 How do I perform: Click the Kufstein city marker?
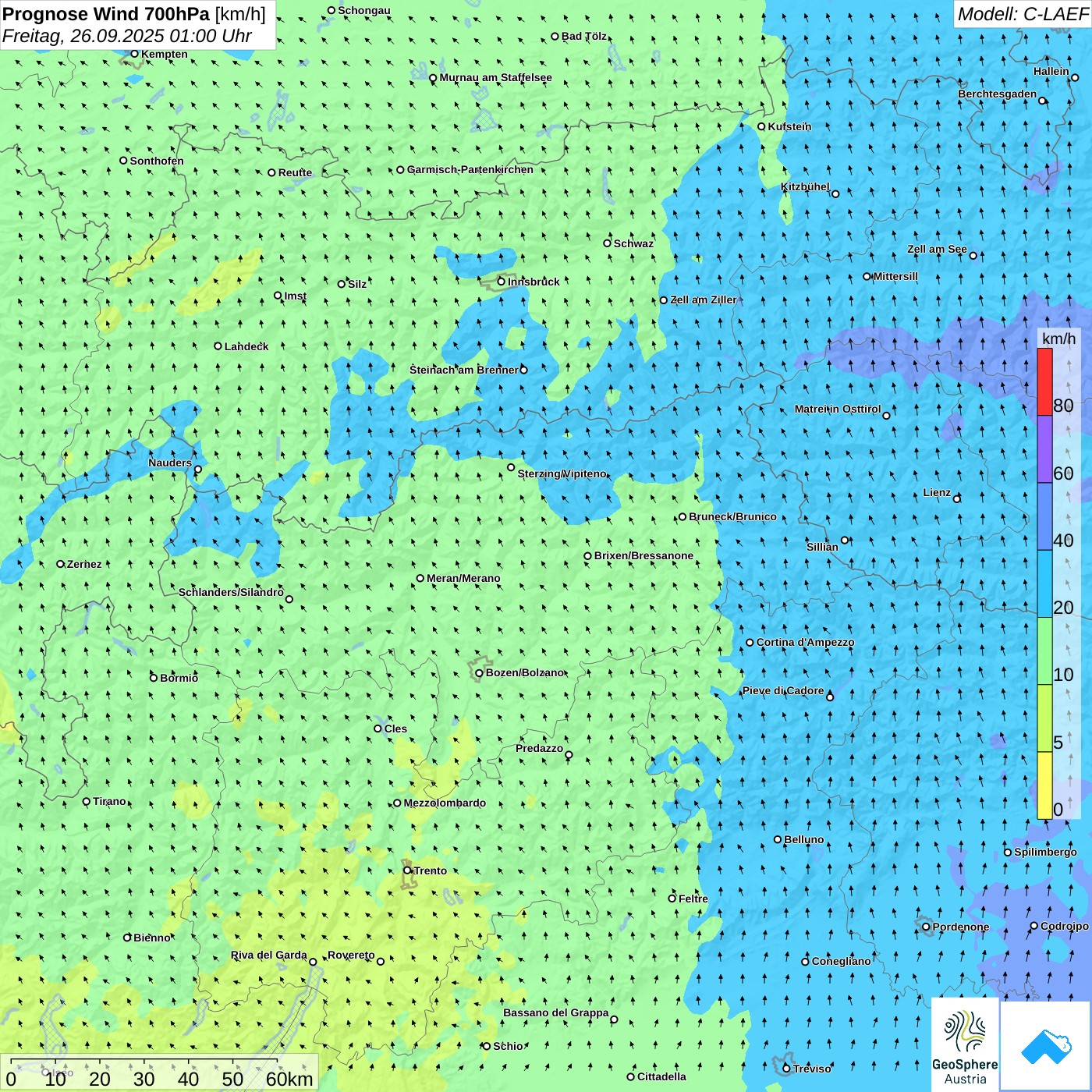(761, 126)
